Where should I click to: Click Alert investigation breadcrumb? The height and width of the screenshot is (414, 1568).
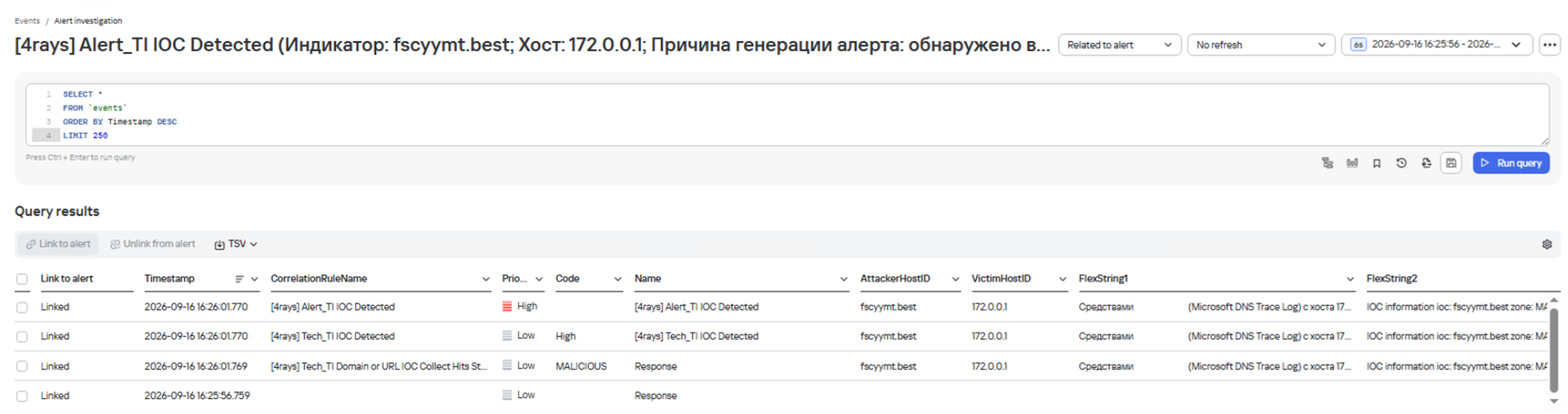pyautogui.click(x=88, y=21)
